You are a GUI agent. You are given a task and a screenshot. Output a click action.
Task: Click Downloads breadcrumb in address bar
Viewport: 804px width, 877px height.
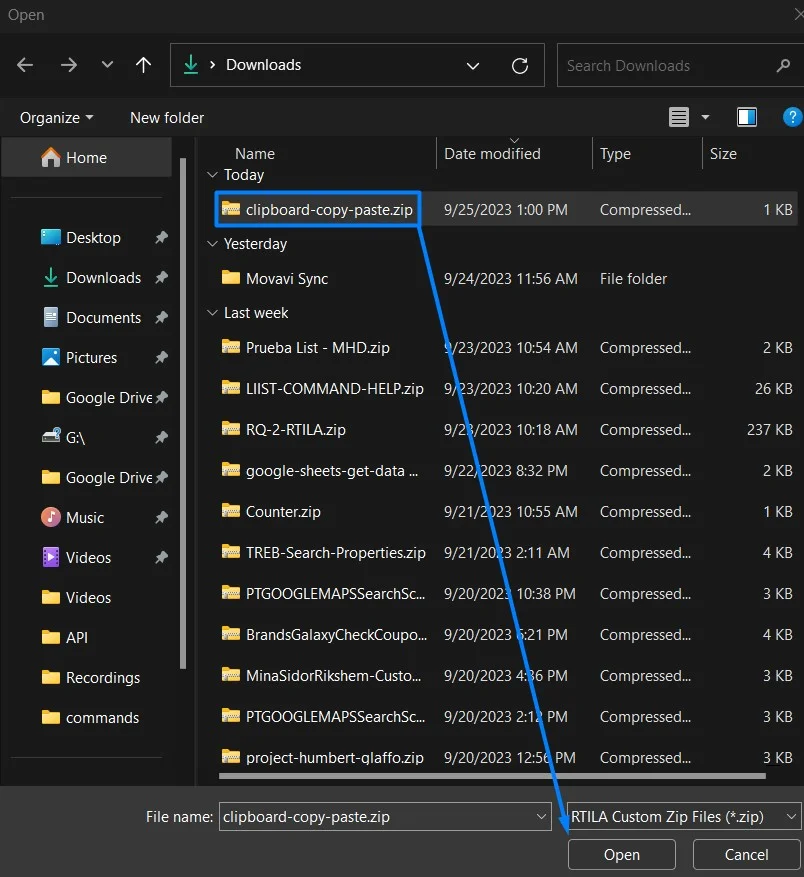(264, 65)
